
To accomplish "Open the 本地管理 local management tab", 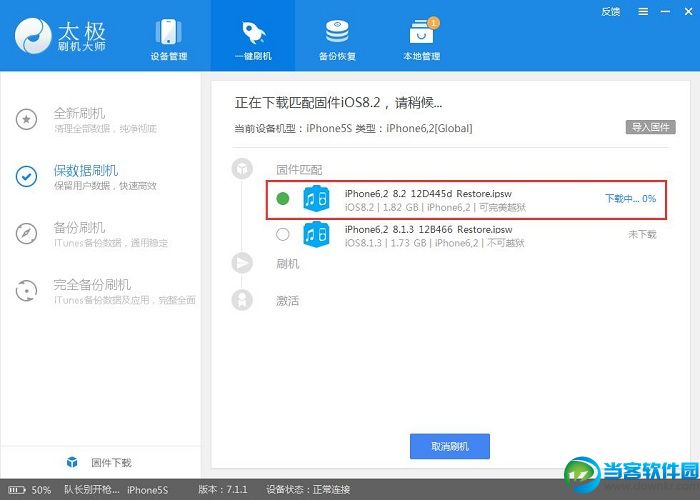I will click(x=421, y=39).
